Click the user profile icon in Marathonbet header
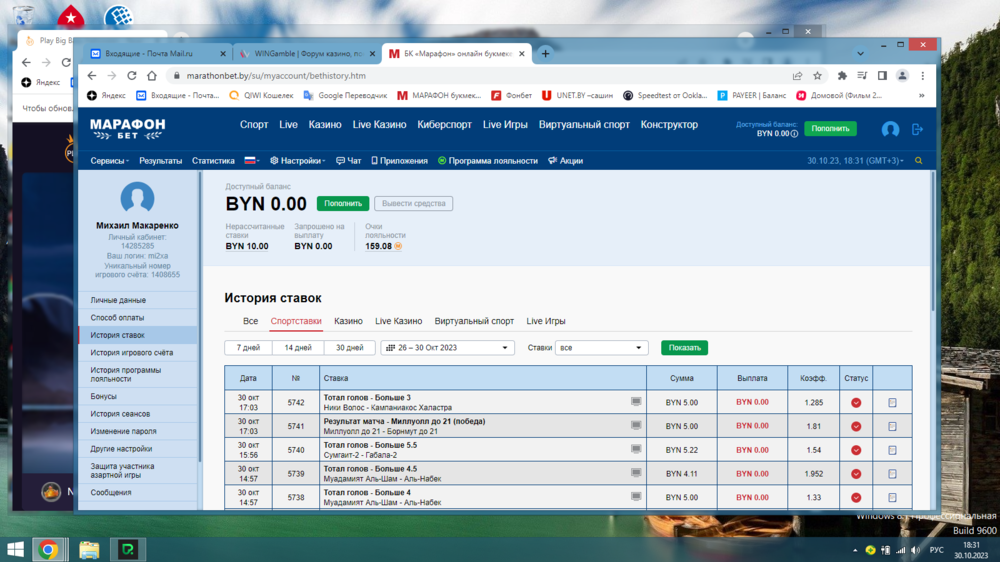 [890, 129]
